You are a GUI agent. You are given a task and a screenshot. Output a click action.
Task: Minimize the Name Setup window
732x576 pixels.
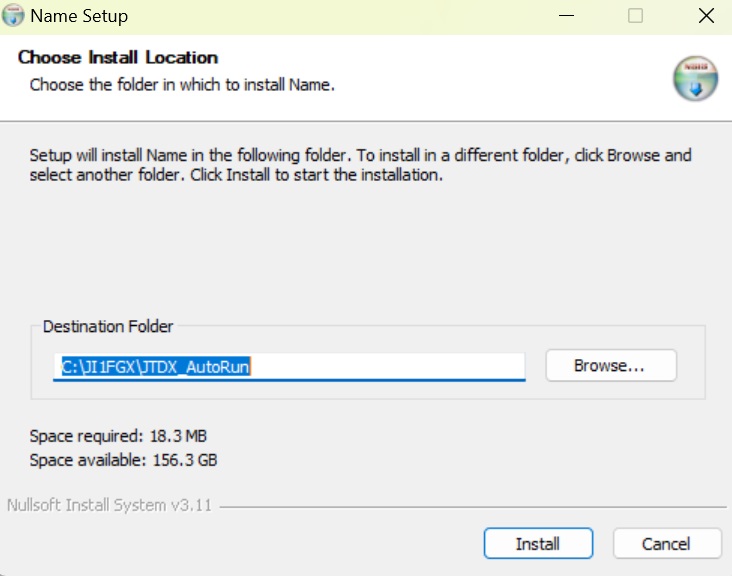(566, 17)
